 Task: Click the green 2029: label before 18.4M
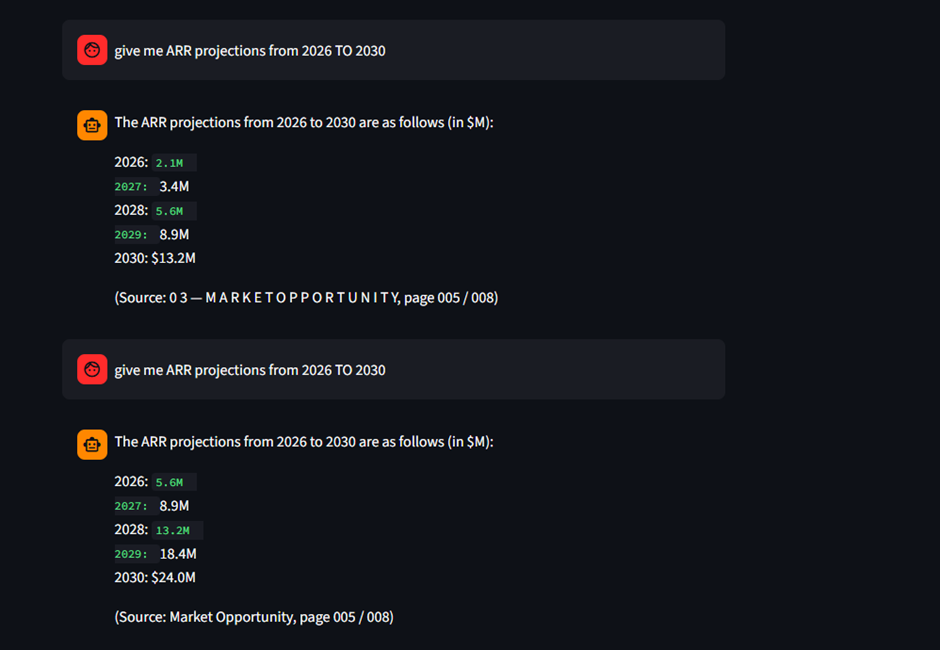[131, 554]
